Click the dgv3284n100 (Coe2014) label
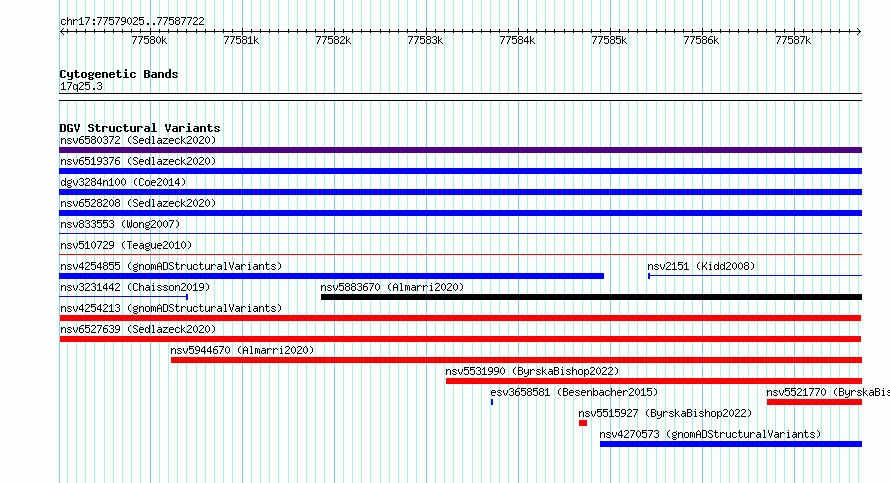The image size is (890, 483). [x=123, y=182]
